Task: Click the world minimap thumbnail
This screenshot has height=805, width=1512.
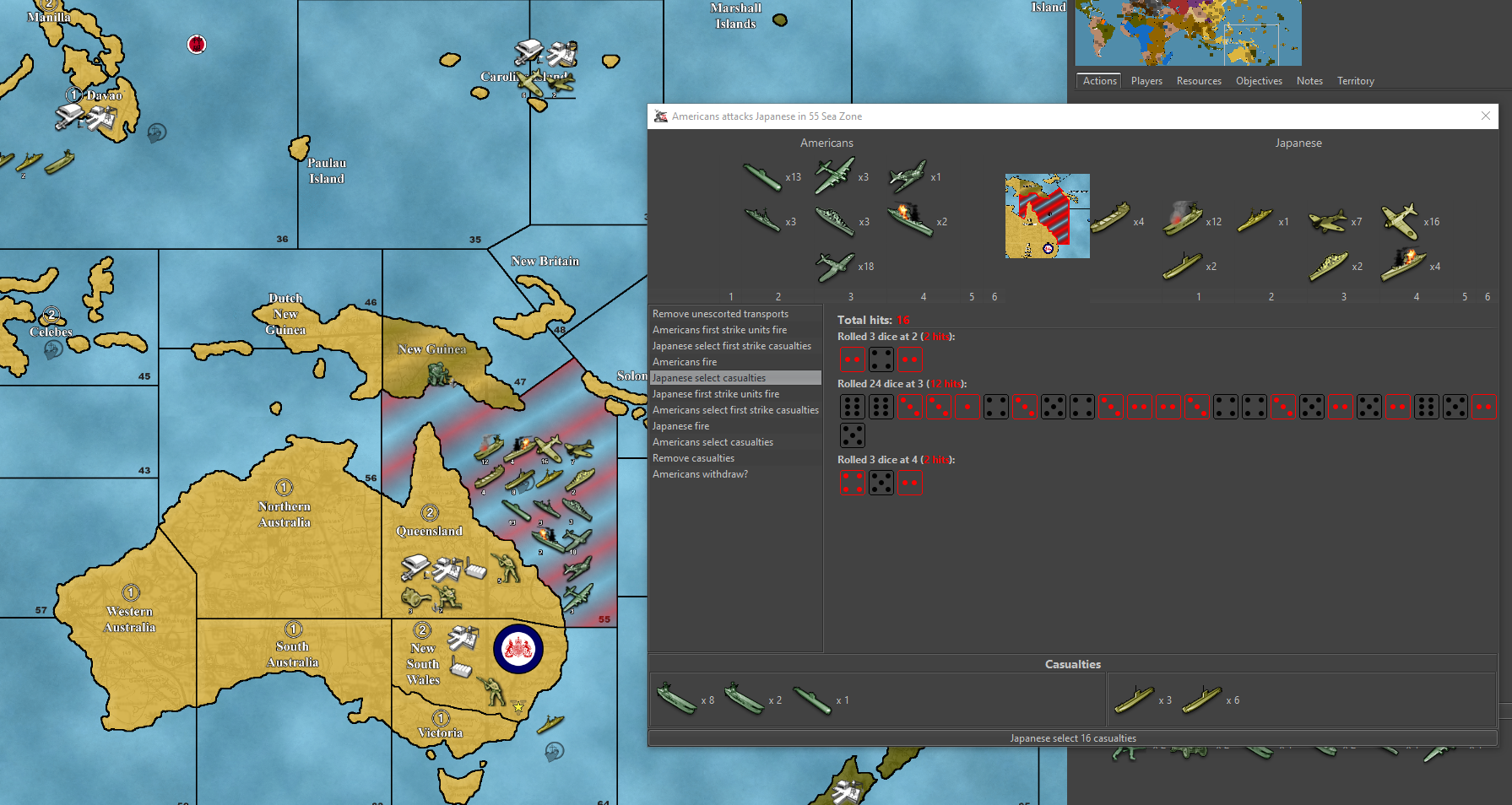Action: [1188, 32]
